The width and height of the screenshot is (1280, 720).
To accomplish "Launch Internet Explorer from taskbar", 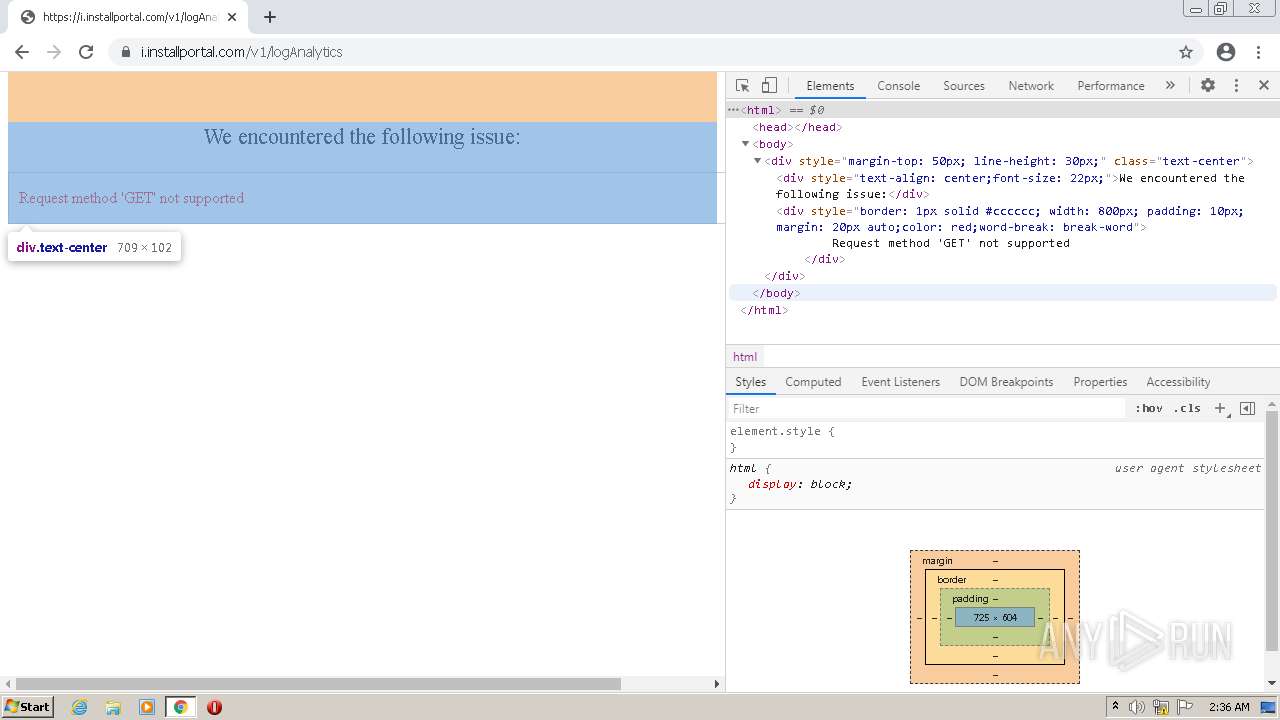I will point(80,707).
